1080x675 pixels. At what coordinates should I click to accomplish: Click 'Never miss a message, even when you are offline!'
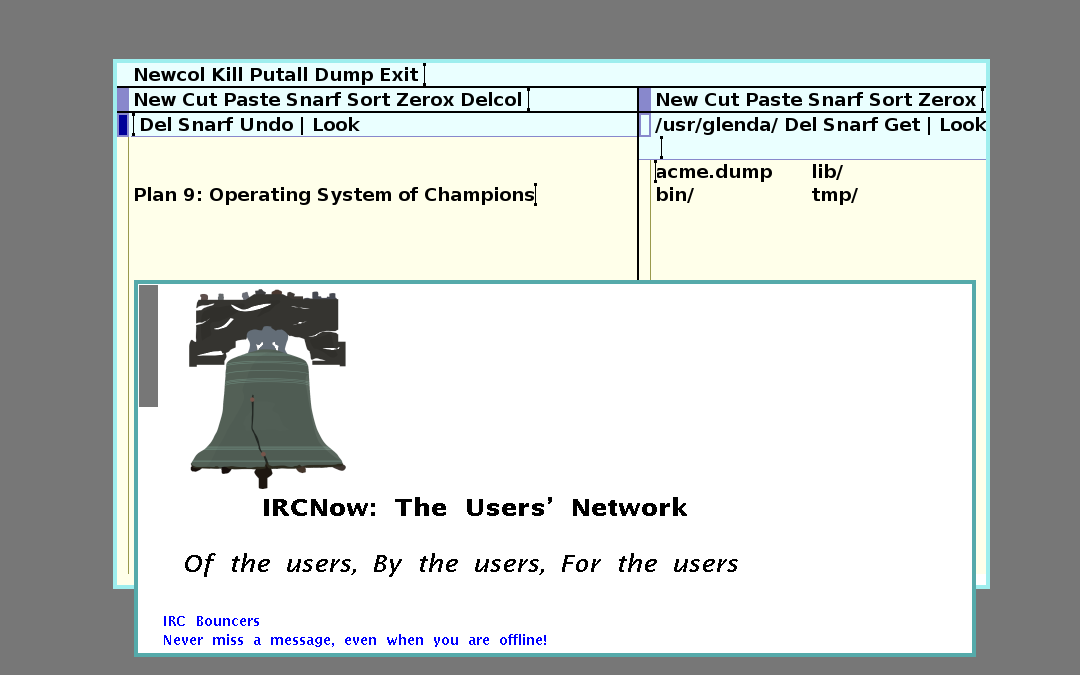click(355, 641)
